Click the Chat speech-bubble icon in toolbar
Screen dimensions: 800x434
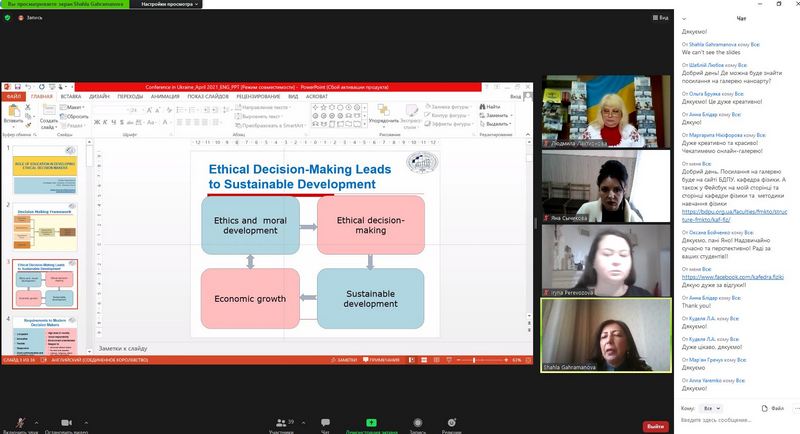(325, 422)
